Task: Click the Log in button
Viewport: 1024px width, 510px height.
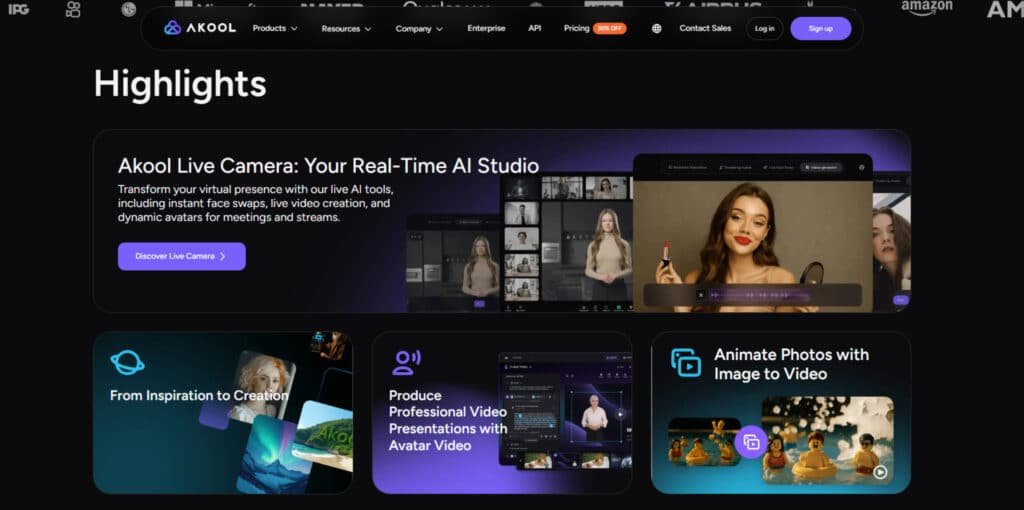Action: pyautogui.click(x=764, y=29)
